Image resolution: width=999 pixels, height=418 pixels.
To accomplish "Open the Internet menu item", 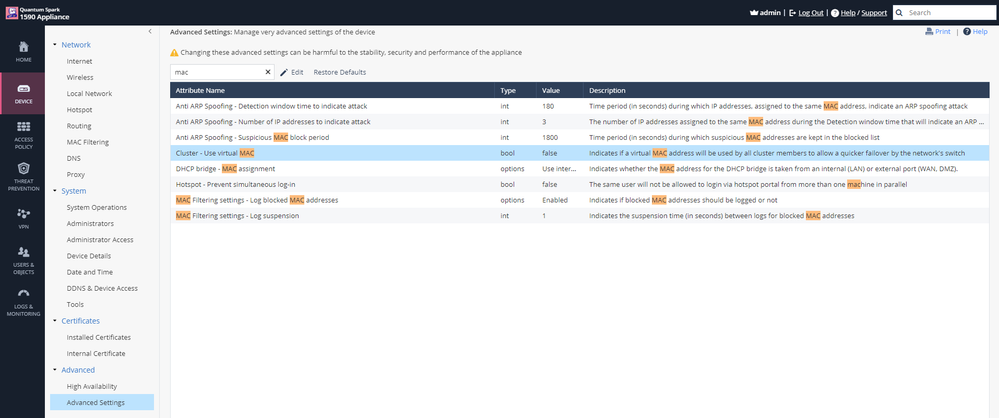I will [x=80, y=61].
